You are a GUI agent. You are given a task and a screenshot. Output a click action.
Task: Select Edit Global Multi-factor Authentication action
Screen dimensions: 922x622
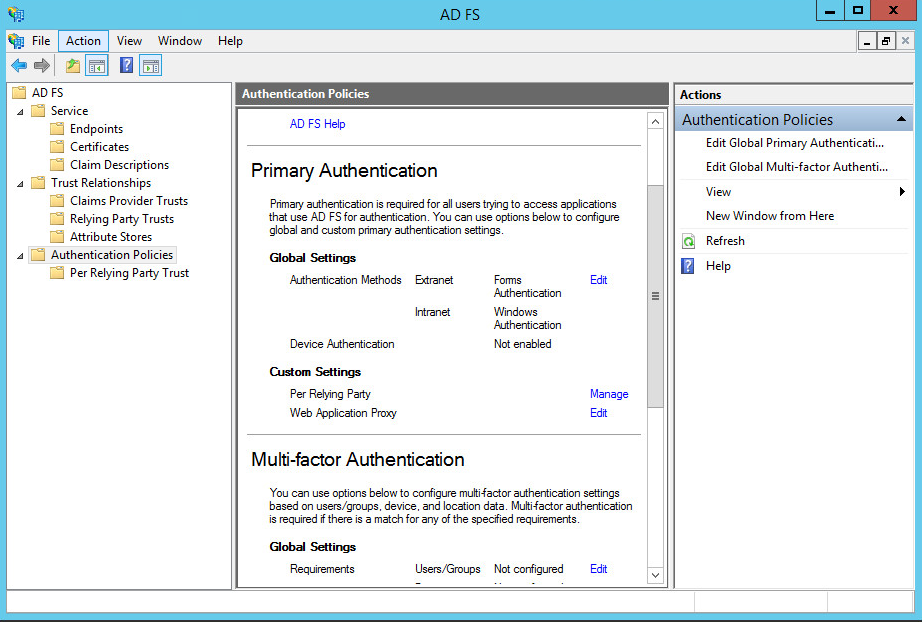pos(797,167)
